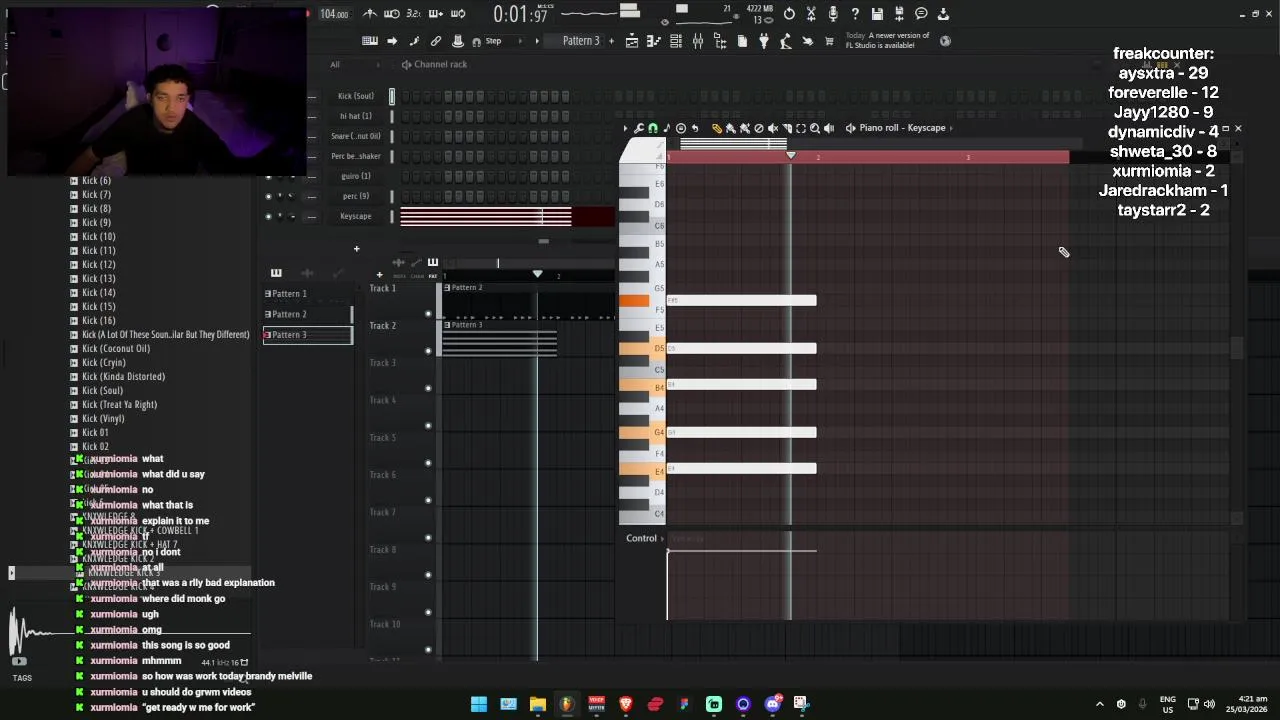Show hidden system tray icons chevron
Viewport: 1280px width, 720px height.
1099,704
